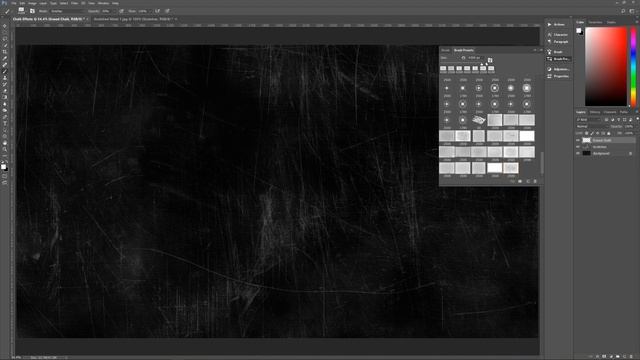Open the Properties panel
The image size is (640, 360).
tap(558, 76)
